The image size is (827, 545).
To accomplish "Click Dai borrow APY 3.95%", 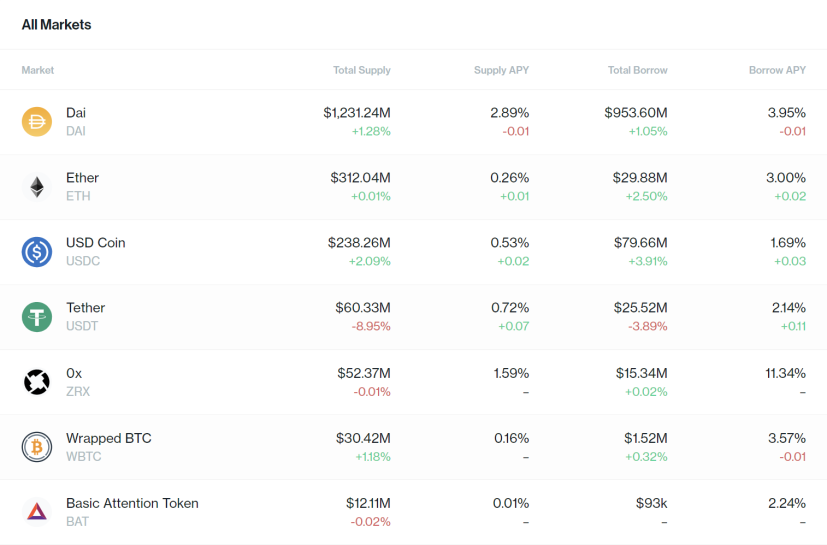I will pyautogui.click(x=787, y=113).
